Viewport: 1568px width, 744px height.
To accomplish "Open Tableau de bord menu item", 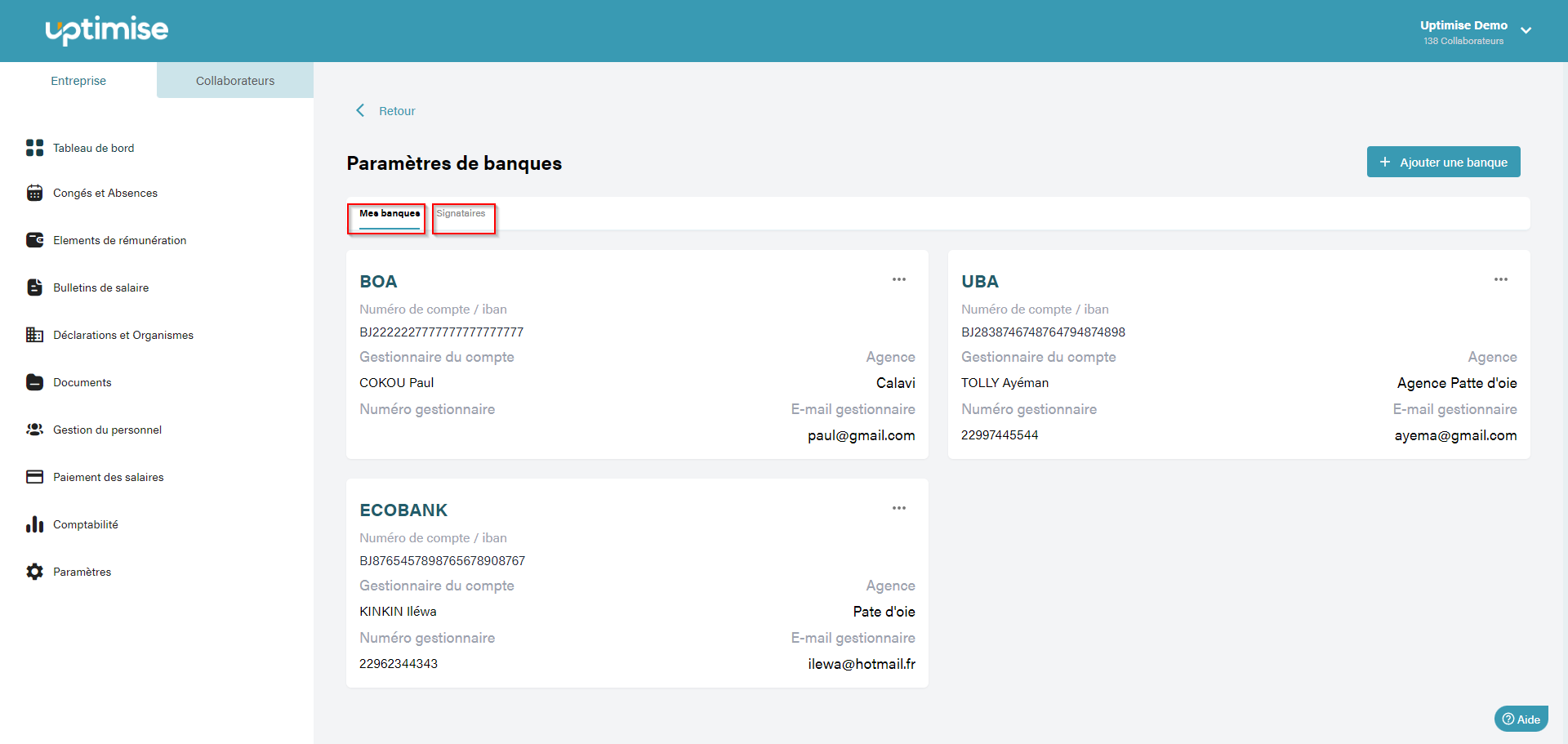I will 94,148.
